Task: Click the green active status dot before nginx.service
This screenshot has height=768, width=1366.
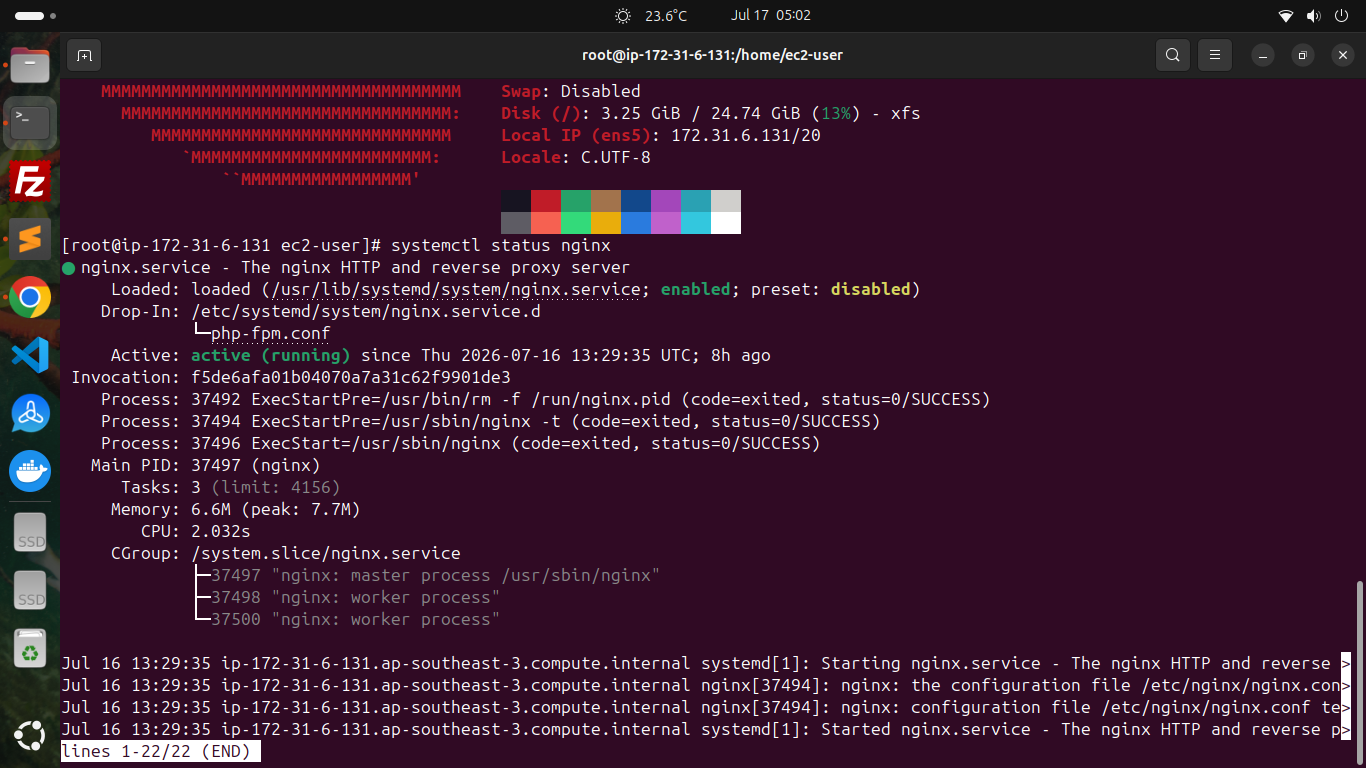Action: (x=68, y=268)
